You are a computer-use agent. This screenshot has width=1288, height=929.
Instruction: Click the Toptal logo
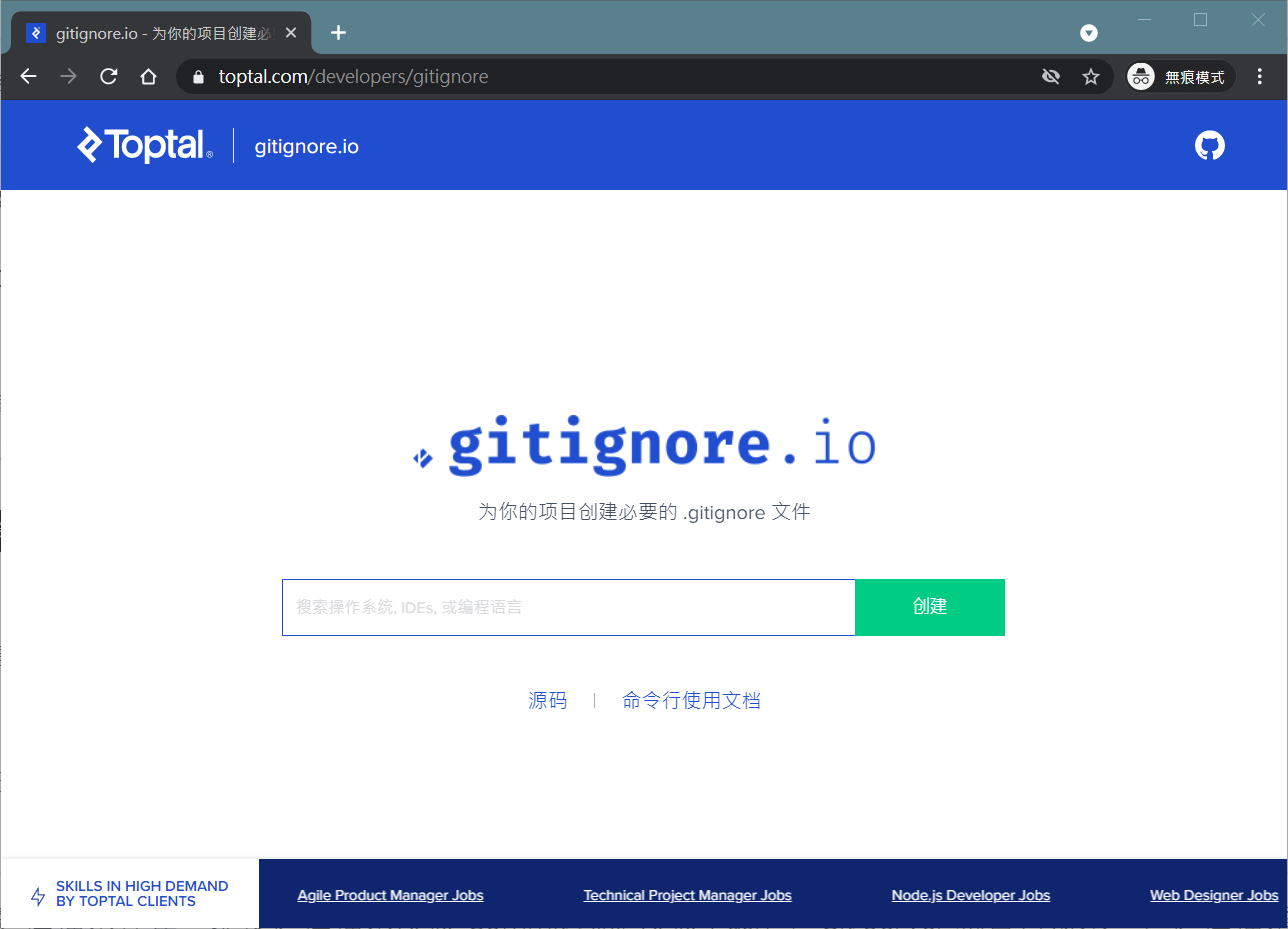click(x=144, y=145)
